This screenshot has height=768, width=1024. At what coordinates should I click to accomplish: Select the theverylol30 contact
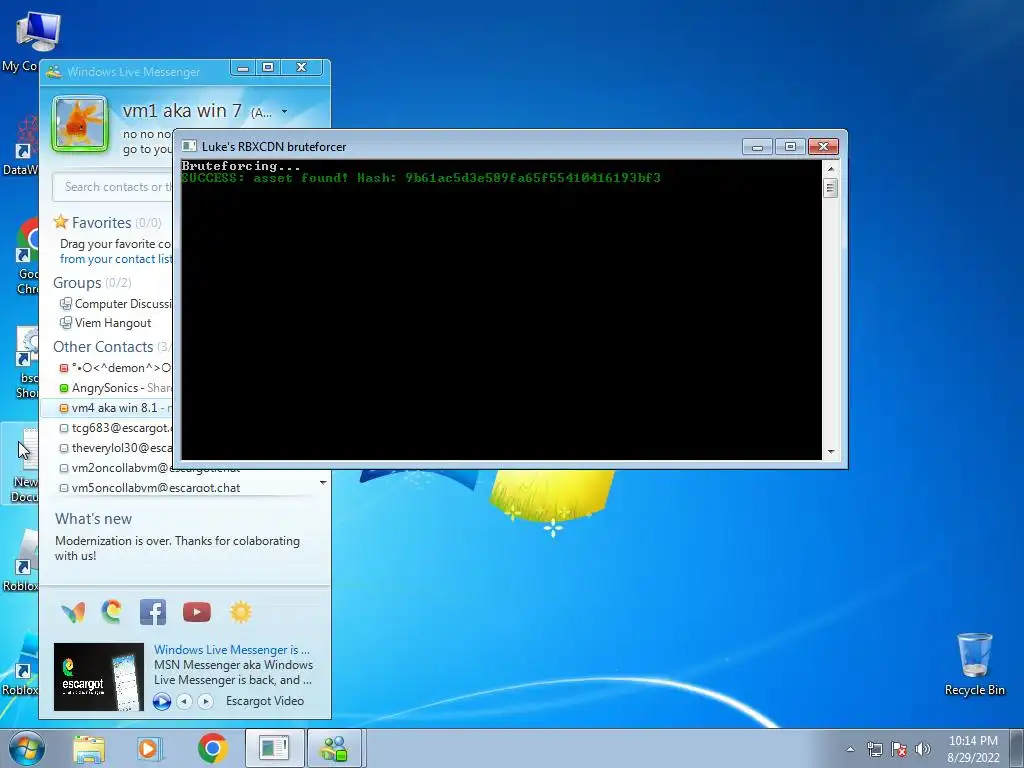(x=116, y=448)
